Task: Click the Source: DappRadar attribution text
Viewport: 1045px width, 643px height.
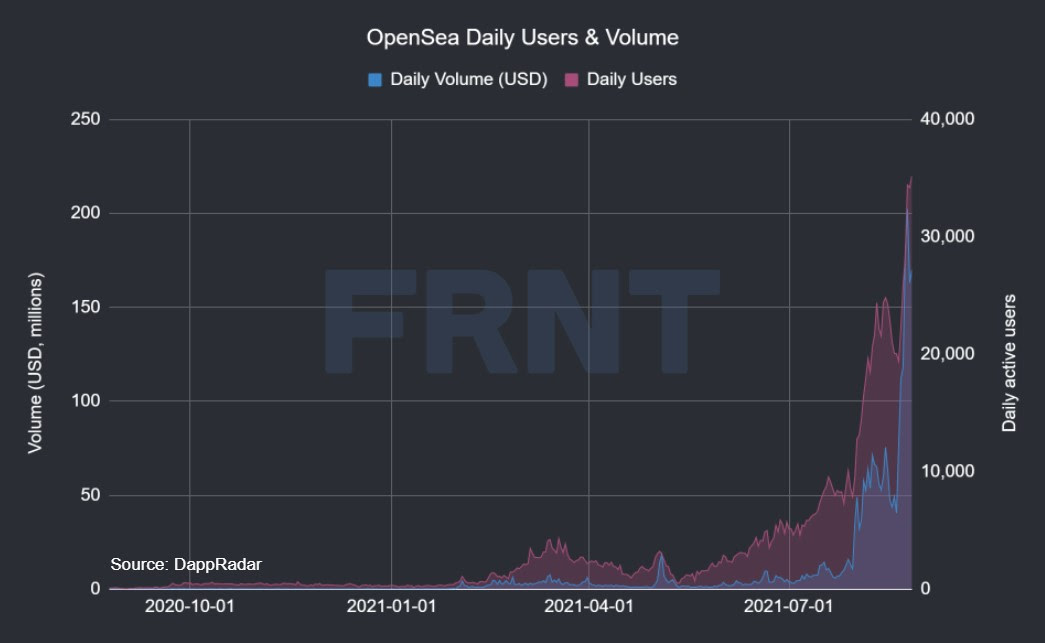Action: 186,565
